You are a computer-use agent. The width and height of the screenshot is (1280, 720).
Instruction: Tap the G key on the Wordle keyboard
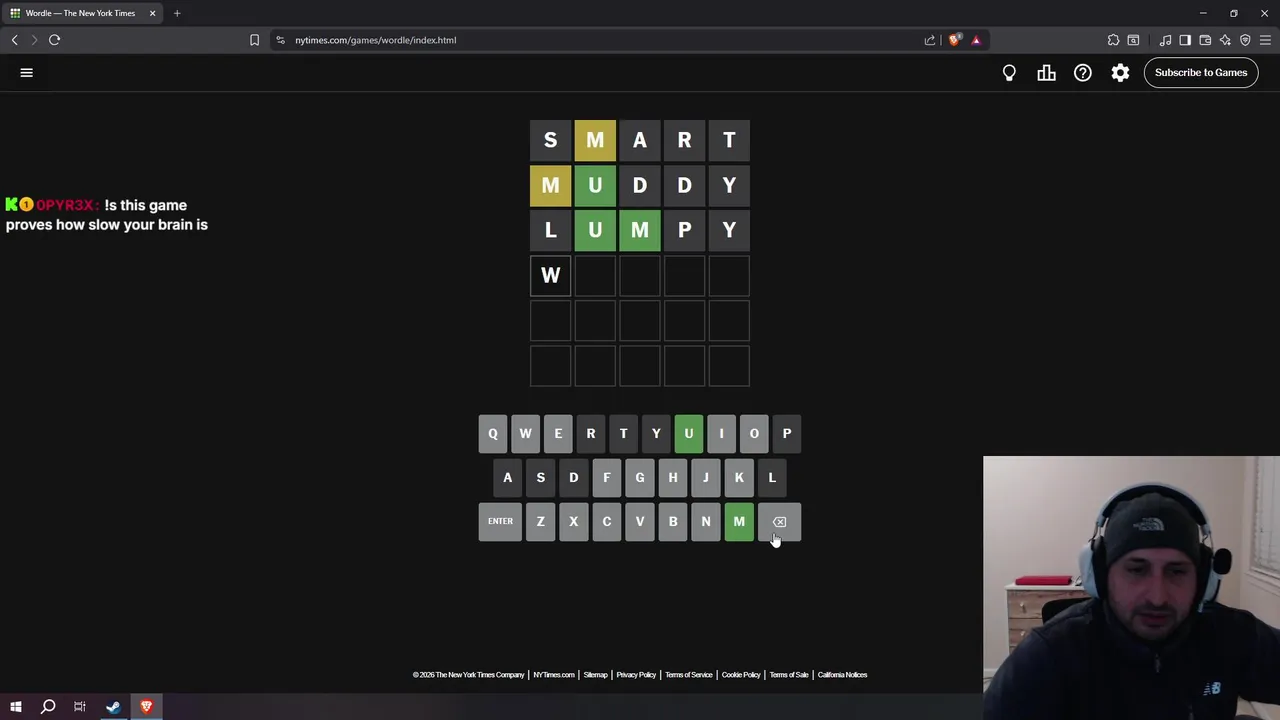pos(640,477)
